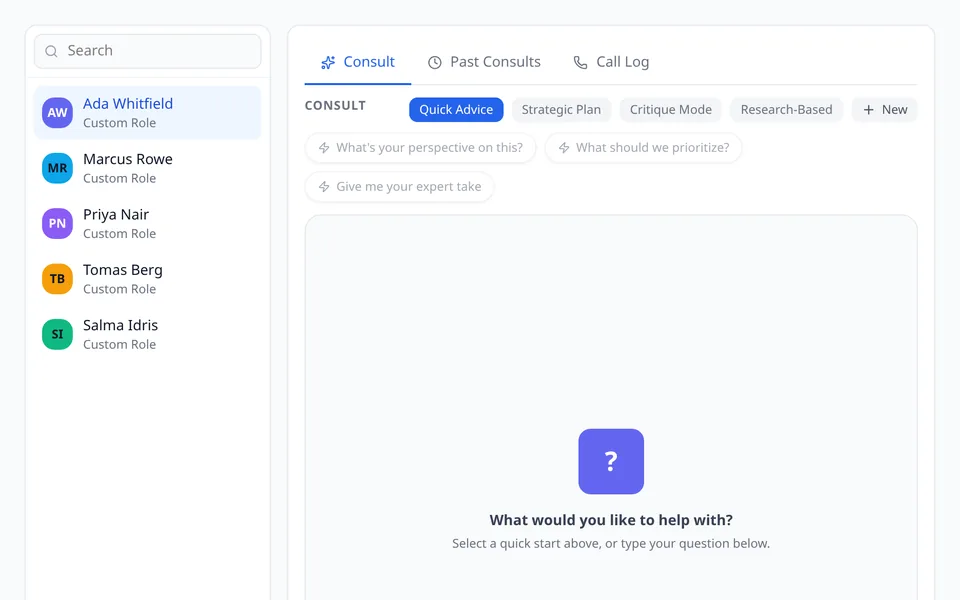Focus the Search input field
Image resolution: width=960 pixels, height=600 pixels.
148,51
